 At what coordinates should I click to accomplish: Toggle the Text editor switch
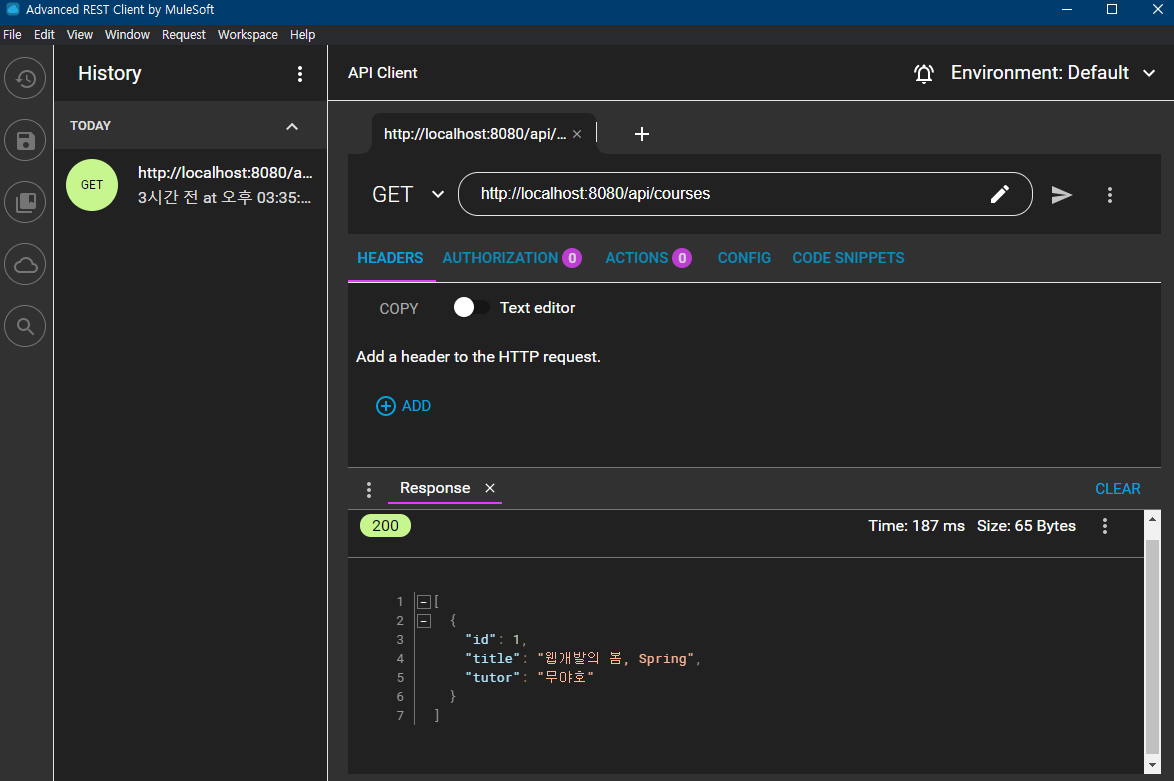pyautogui.click(x=472, y=308)
